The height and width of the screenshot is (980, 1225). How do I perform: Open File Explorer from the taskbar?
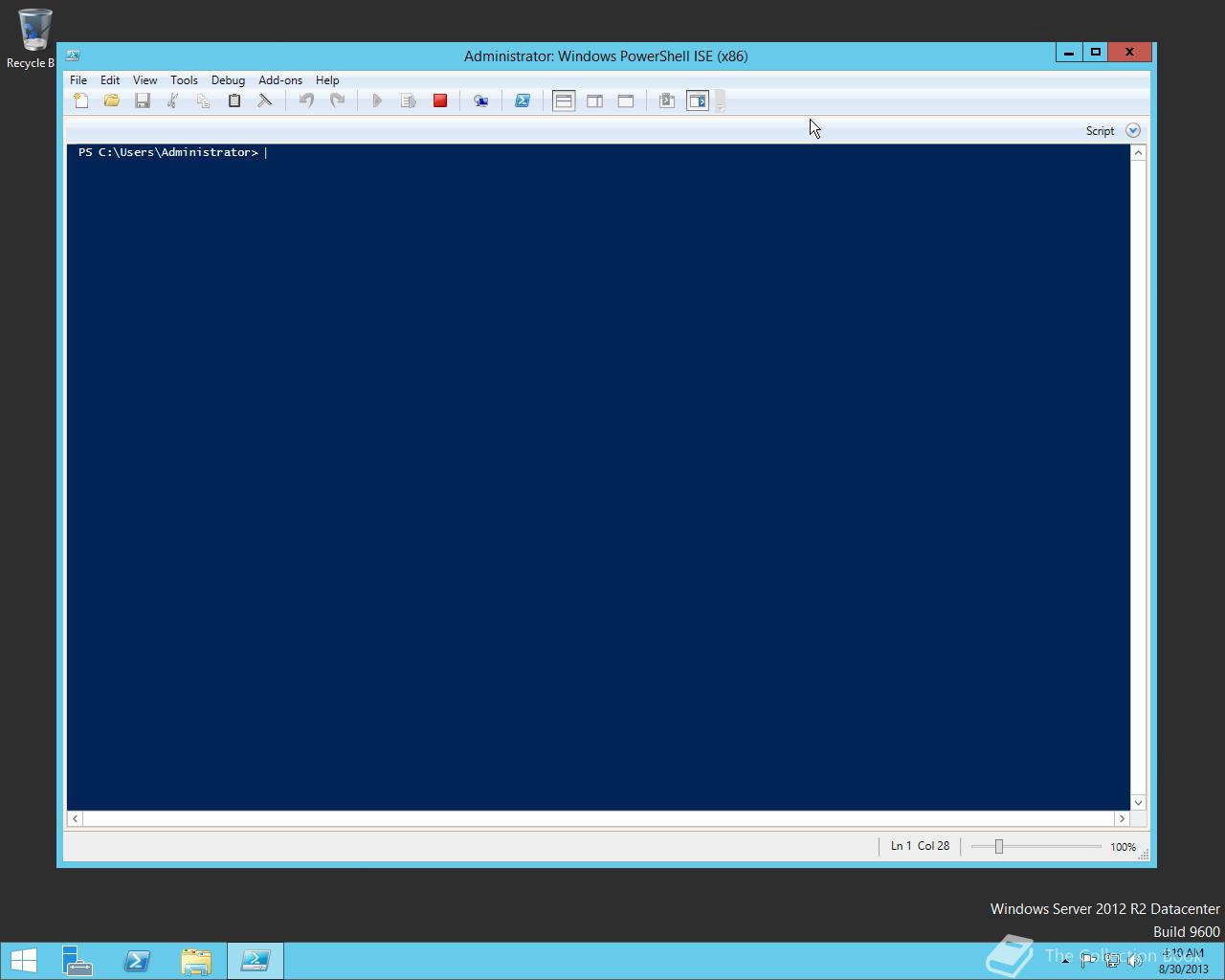[196, 960]
